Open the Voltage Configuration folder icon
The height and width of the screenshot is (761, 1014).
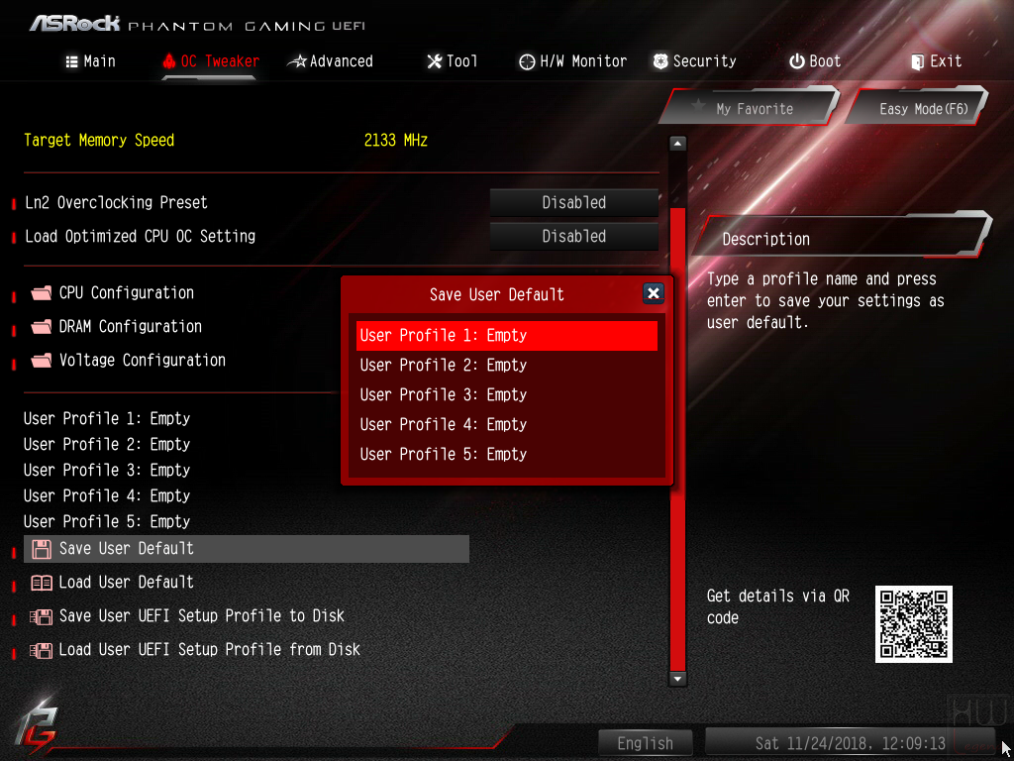coord(41,360)
